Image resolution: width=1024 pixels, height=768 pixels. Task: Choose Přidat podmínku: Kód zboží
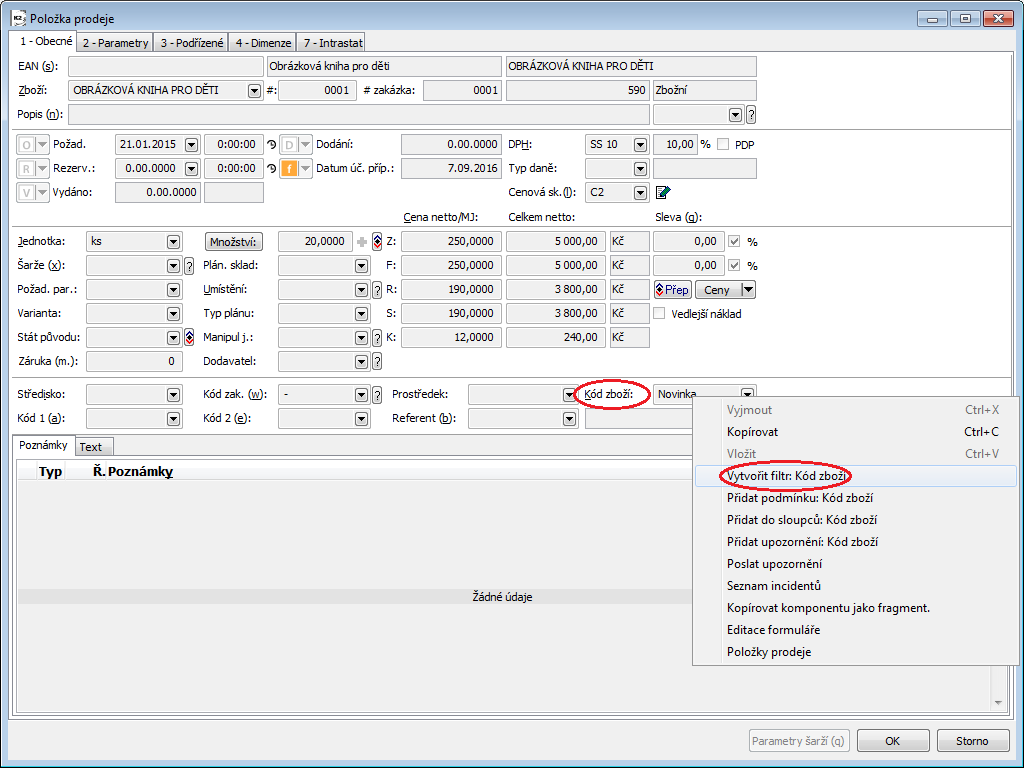(856, 498)
